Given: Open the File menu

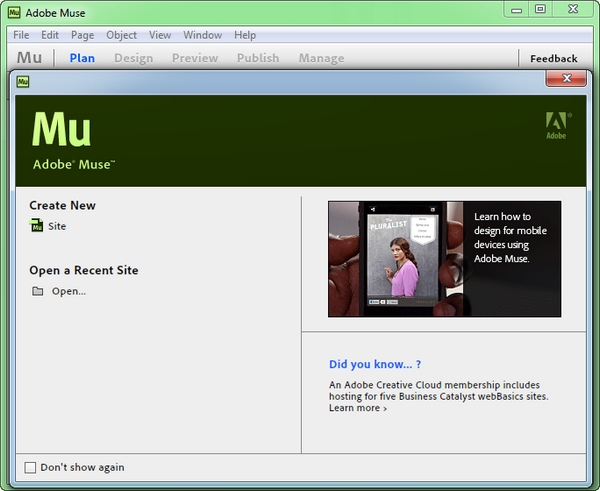Looking at the screenshot, I should click(21, 35).
